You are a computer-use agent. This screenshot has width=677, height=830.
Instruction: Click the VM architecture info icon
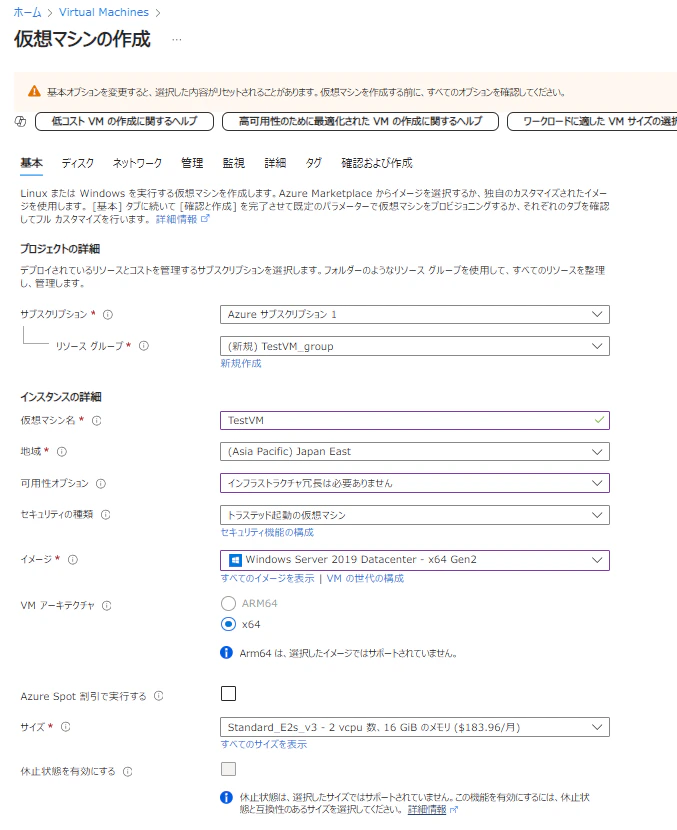point(106,606)
